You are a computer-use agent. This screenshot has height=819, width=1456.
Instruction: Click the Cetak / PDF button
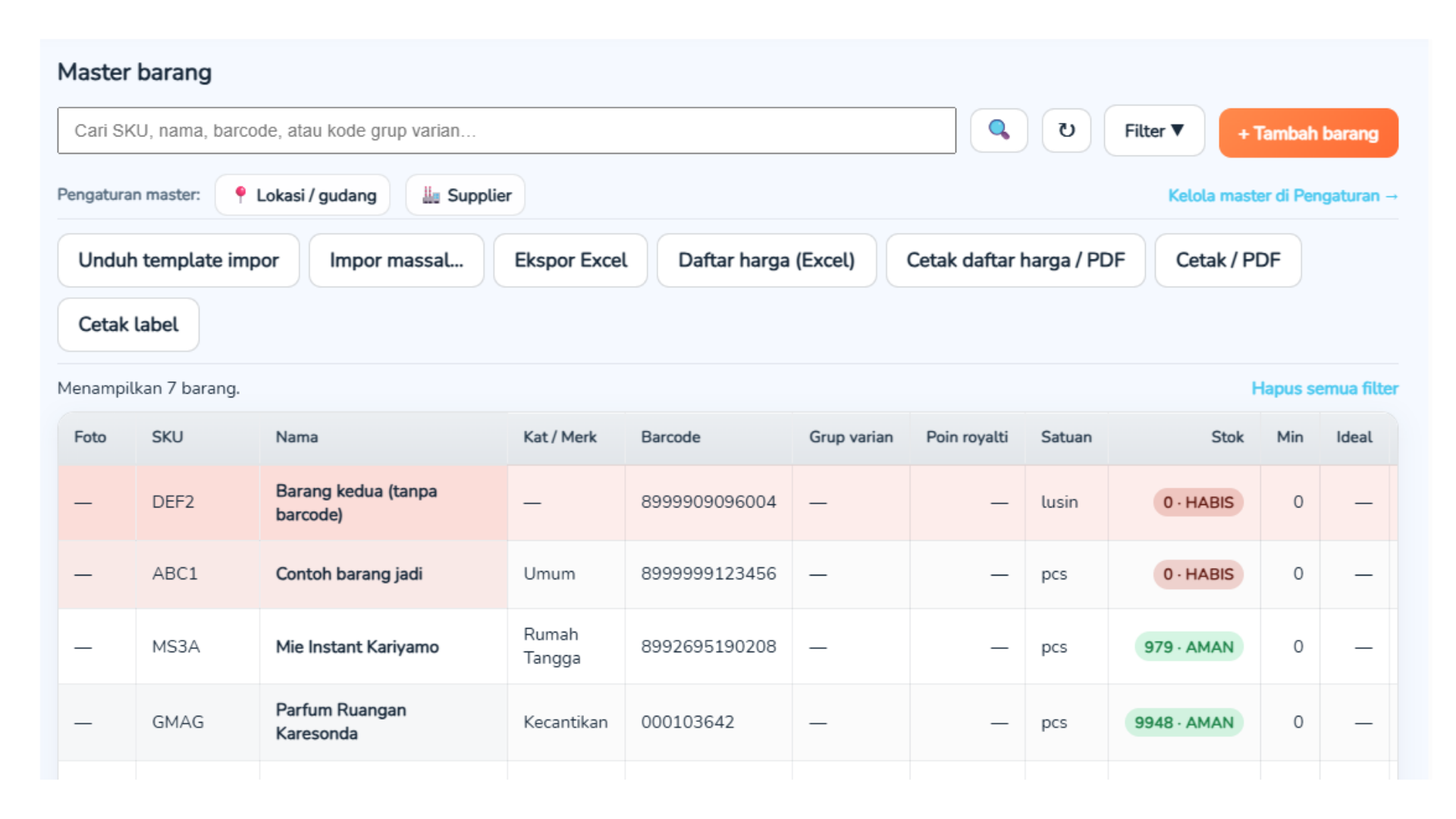pyautogui.click(x=1228, y=260)
